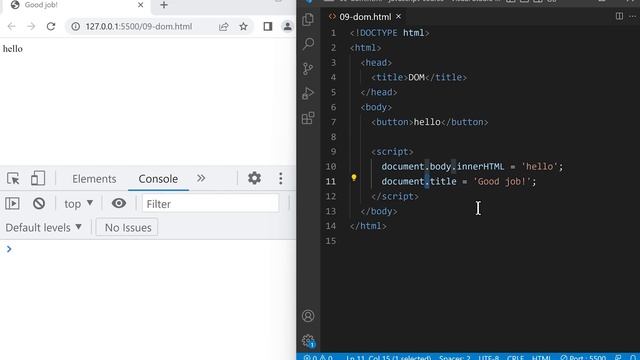Toggle the device toolbar in DevTools
The height and width of the screenshot is (360, 640).
pyautogui.click(x=38, y=179)
